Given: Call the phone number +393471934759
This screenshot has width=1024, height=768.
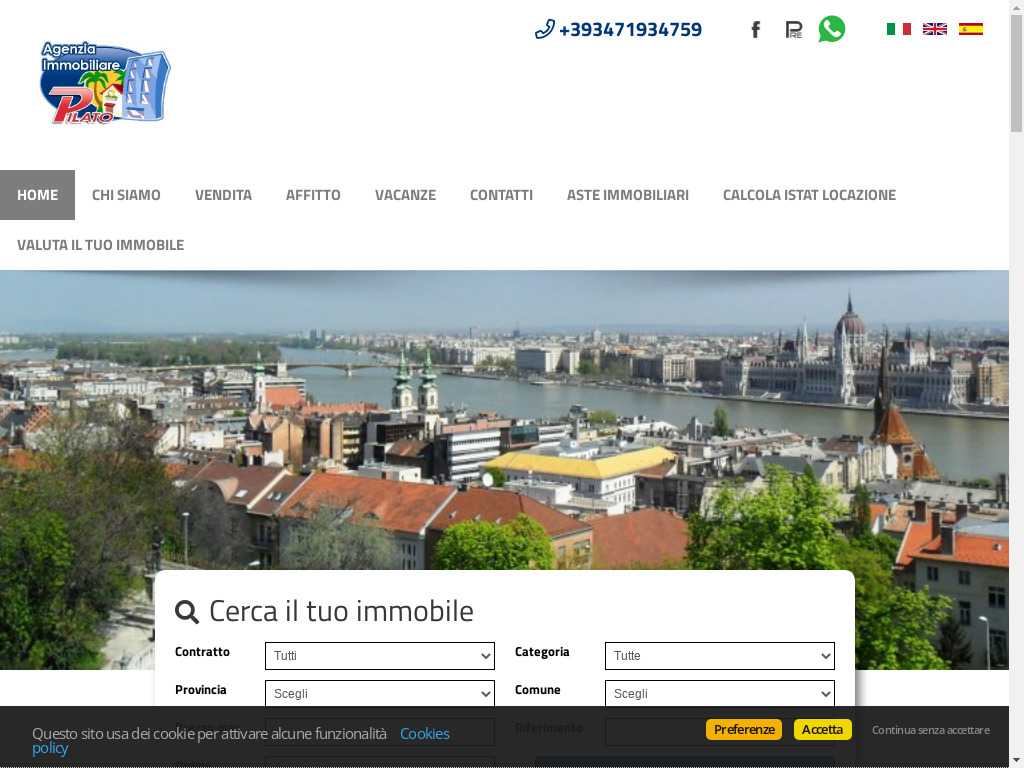Looking at the screenshot, I should click(x=618, y=29).
